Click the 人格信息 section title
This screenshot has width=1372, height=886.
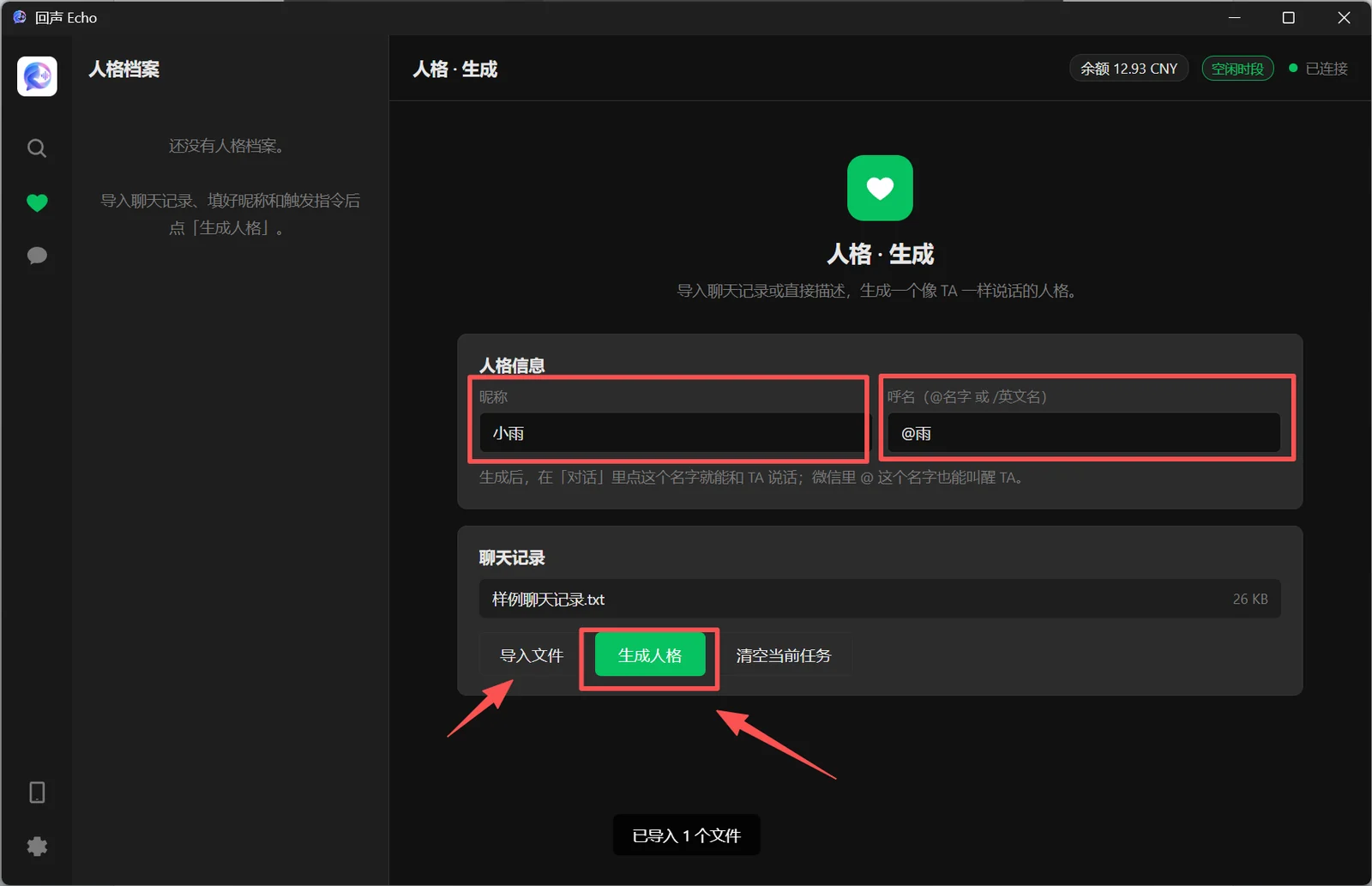[512, 365]
